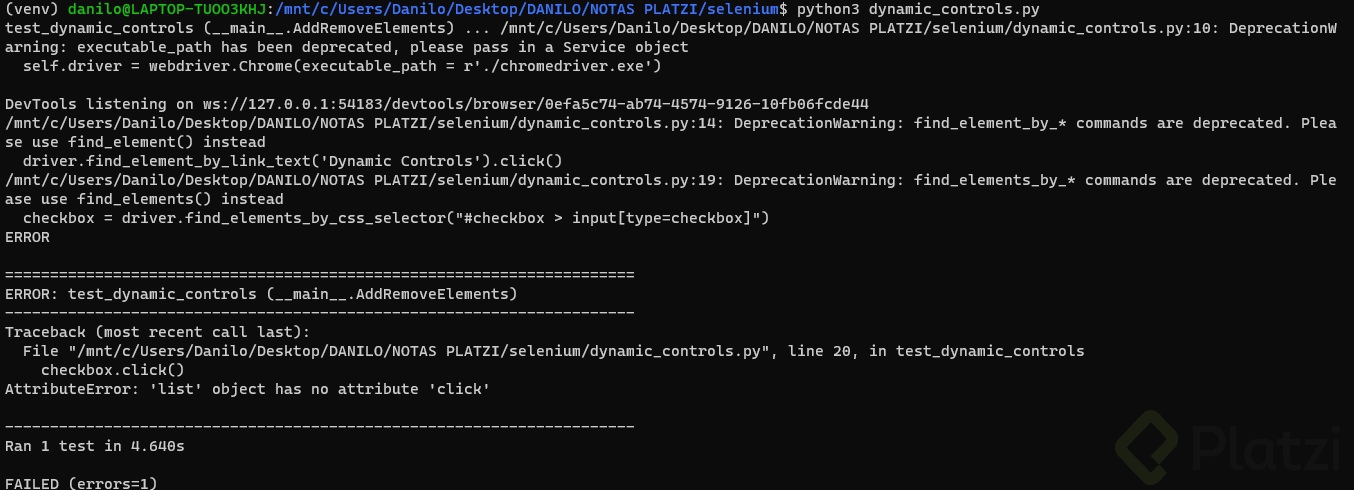Click the "(venv)" environment indicator
1354x490 pixels.
(32, 9)
